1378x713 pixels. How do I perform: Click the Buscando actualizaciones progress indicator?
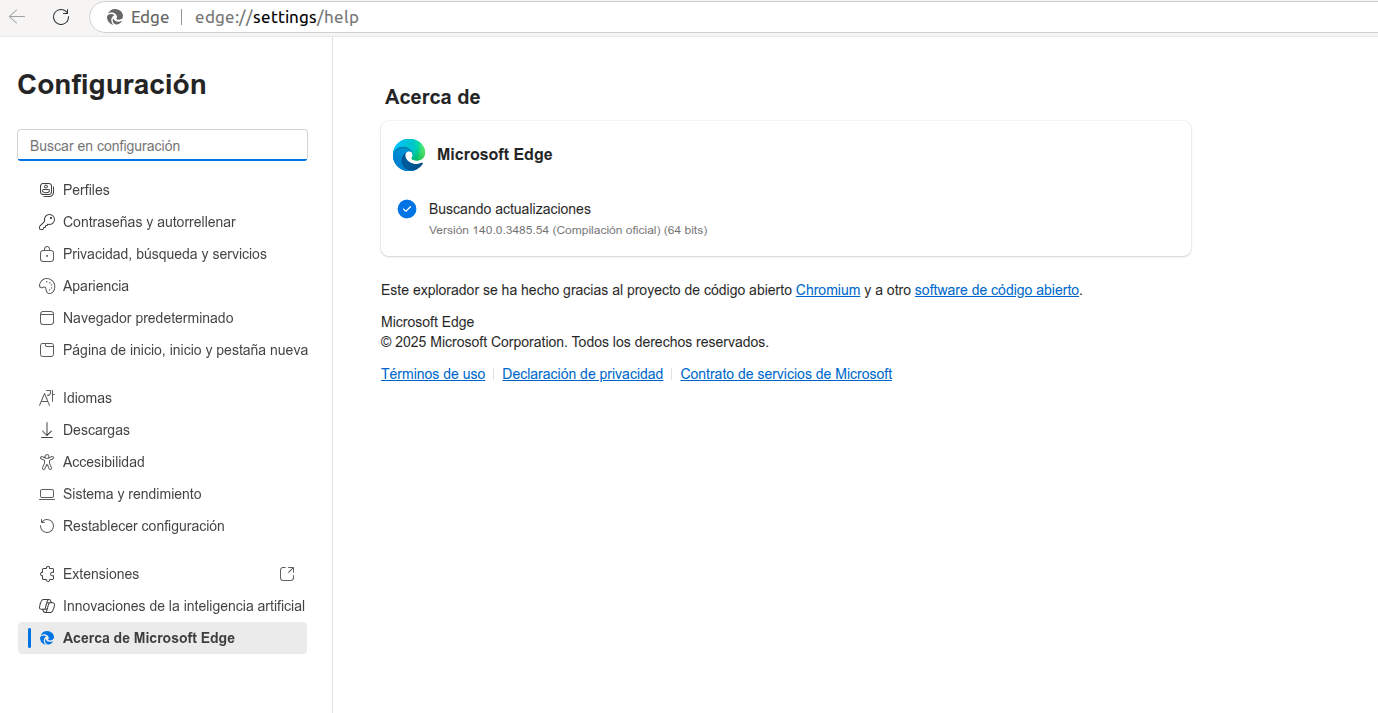[x=407, y=209]
